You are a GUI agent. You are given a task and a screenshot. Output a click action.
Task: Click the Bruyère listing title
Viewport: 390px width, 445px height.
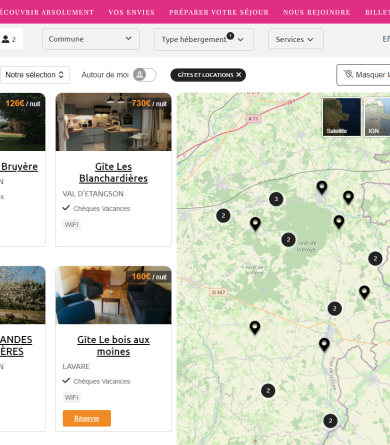pos(19,166)
